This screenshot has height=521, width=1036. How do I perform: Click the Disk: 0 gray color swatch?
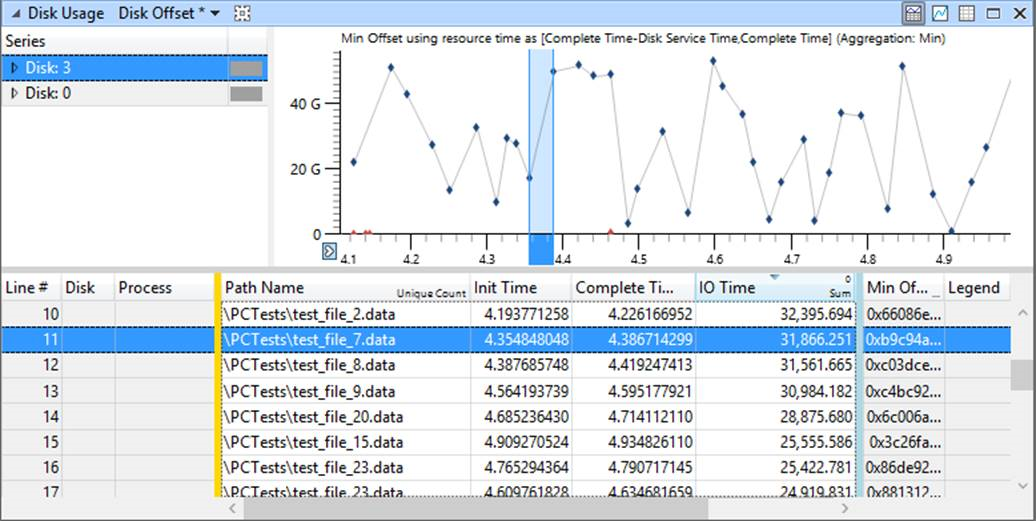click(246, 94)
